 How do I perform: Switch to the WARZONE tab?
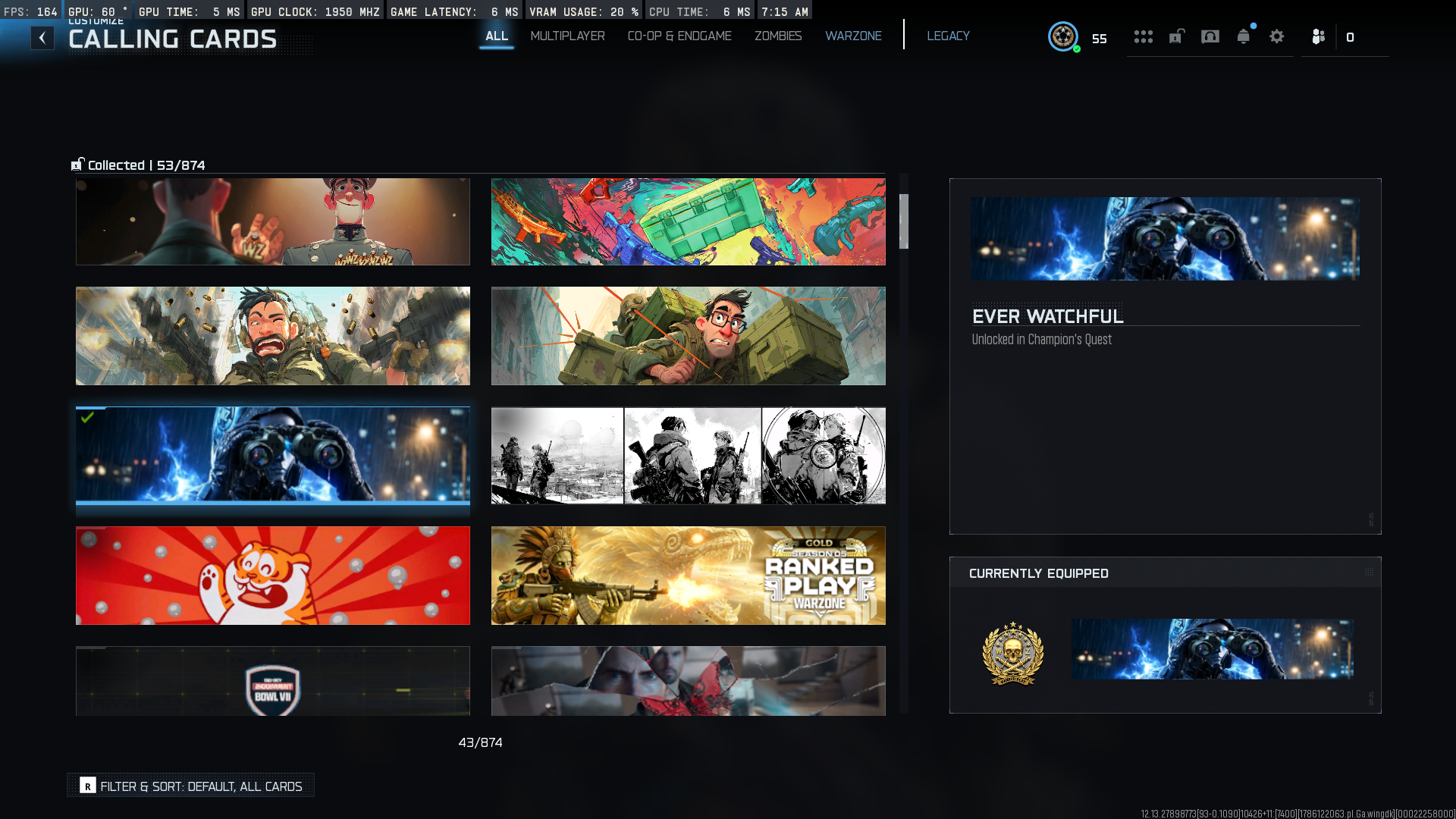[x=853, y=36]
